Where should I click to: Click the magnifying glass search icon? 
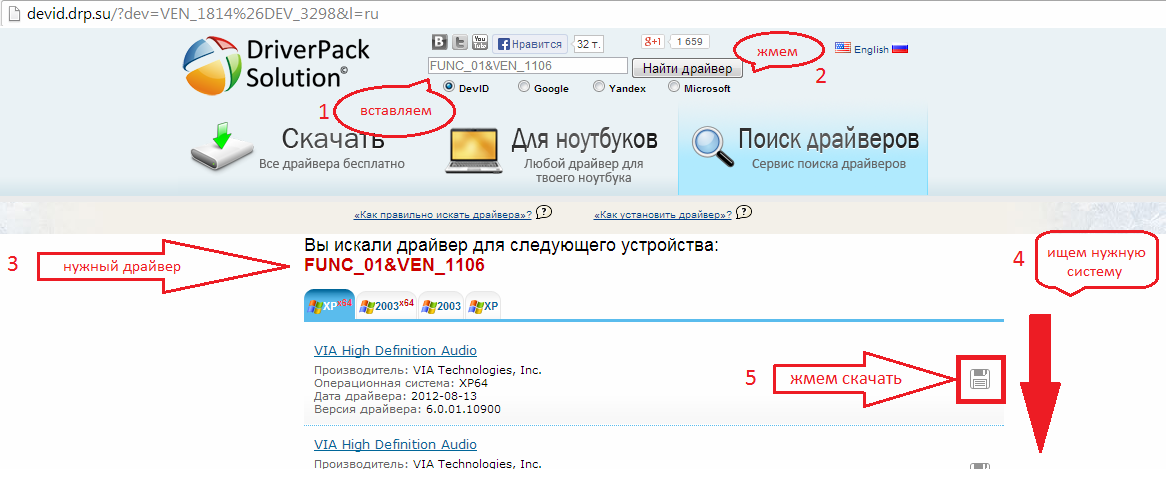(712, 144)
